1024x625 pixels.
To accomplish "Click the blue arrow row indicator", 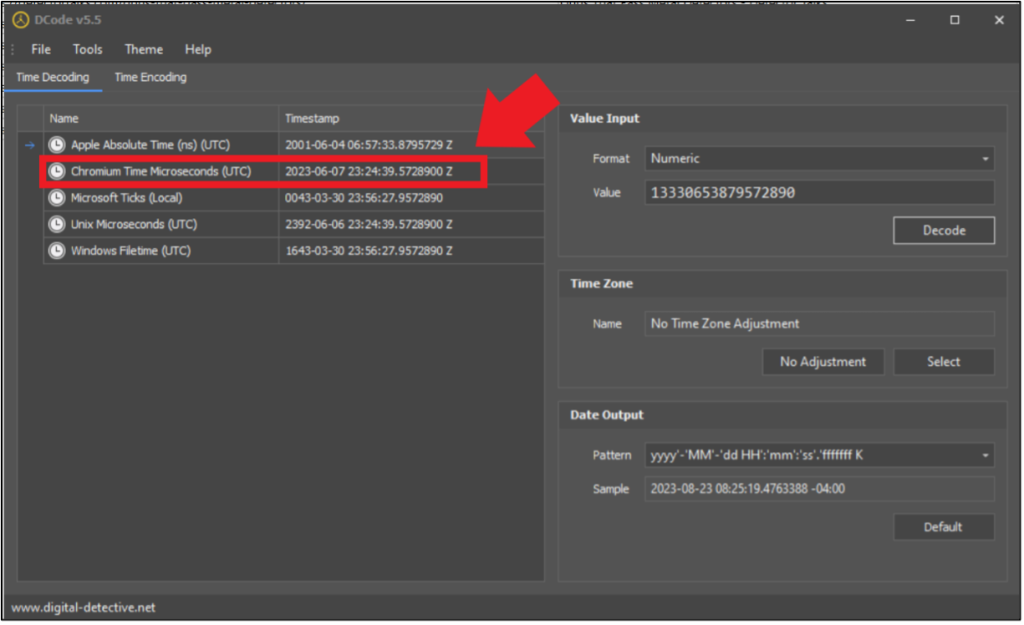I will point(29,144).
